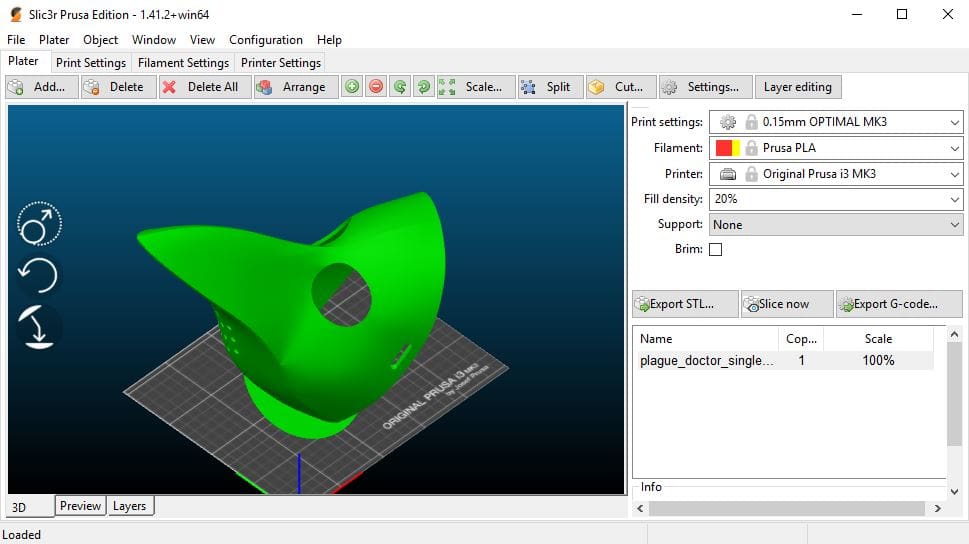The width and height of the screenshot is (969, 544).
Task: Click the Layer editing button
Action: 798,87
